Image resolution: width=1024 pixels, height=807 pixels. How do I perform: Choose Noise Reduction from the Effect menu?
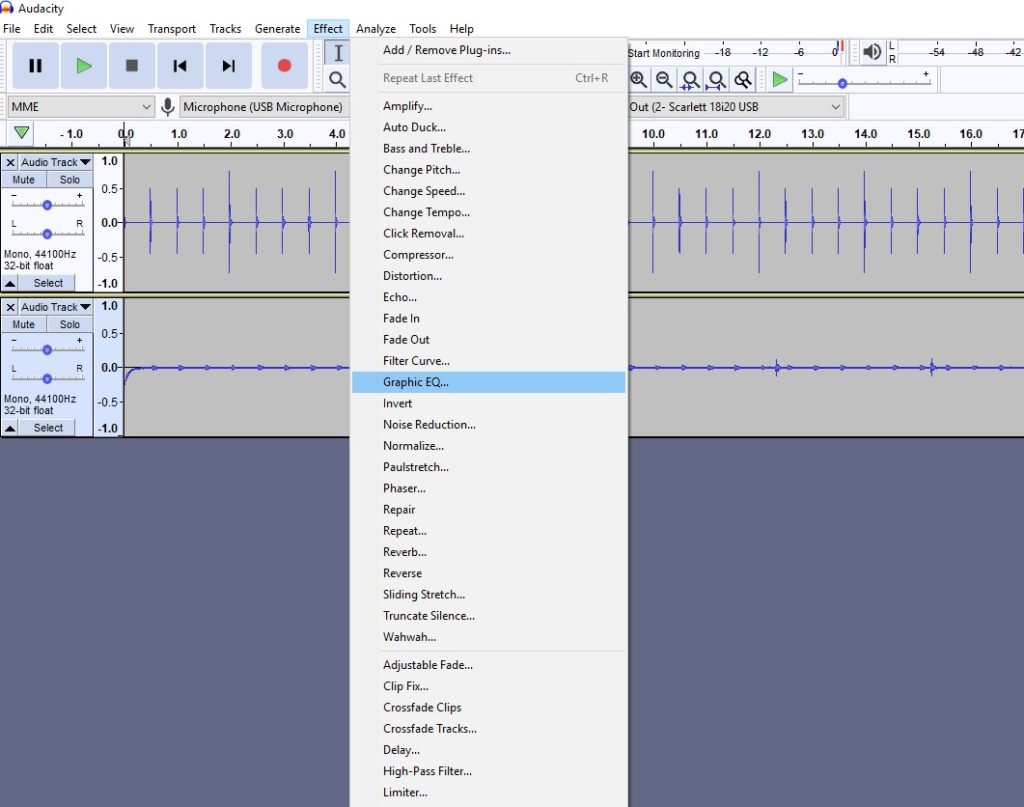[x=429, y=424]
